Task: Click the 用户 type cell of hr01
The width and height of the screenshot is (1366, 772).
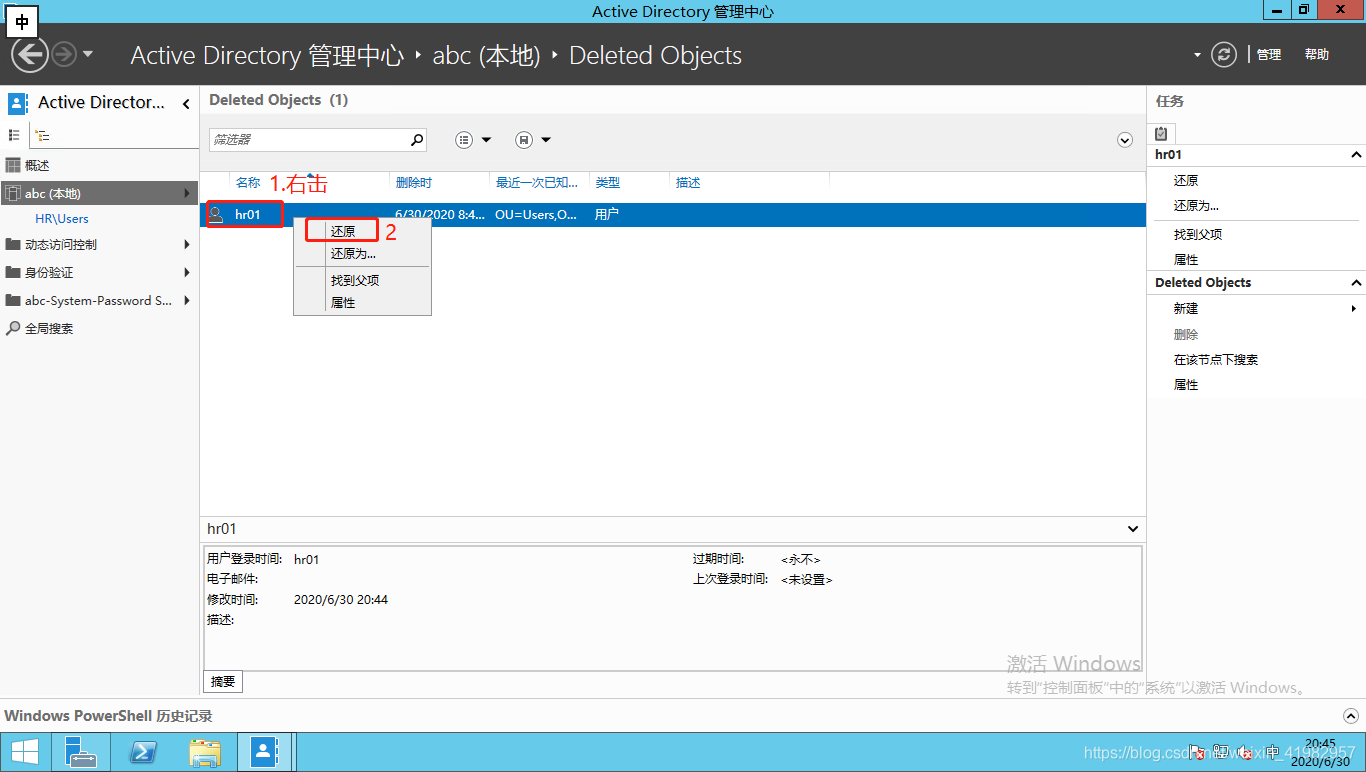Action: tap(607, 214)
